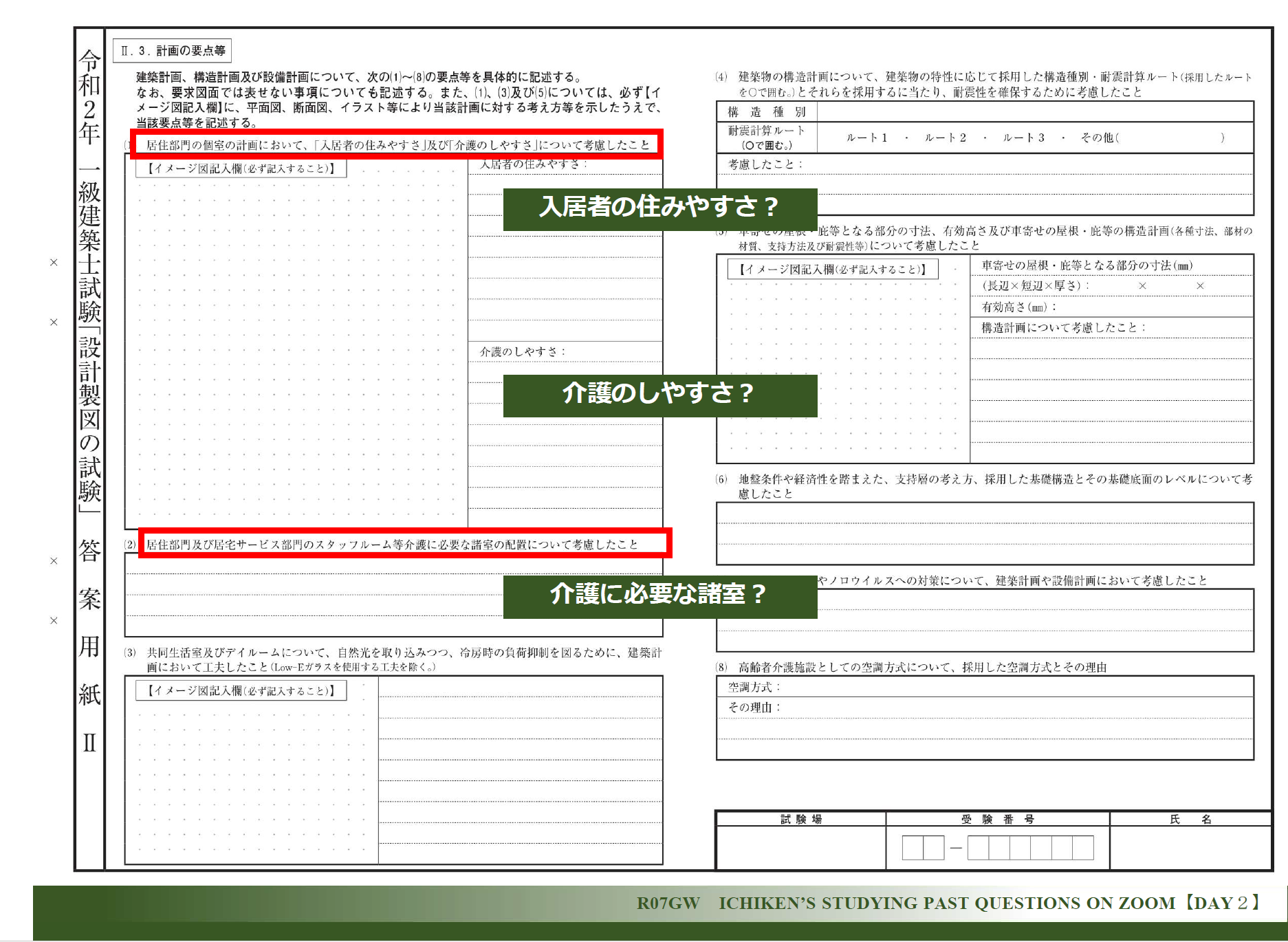Click the 試験場 header cell
Image resolution: width=1288 pixels, height=942 pixels.
(801, 819)
